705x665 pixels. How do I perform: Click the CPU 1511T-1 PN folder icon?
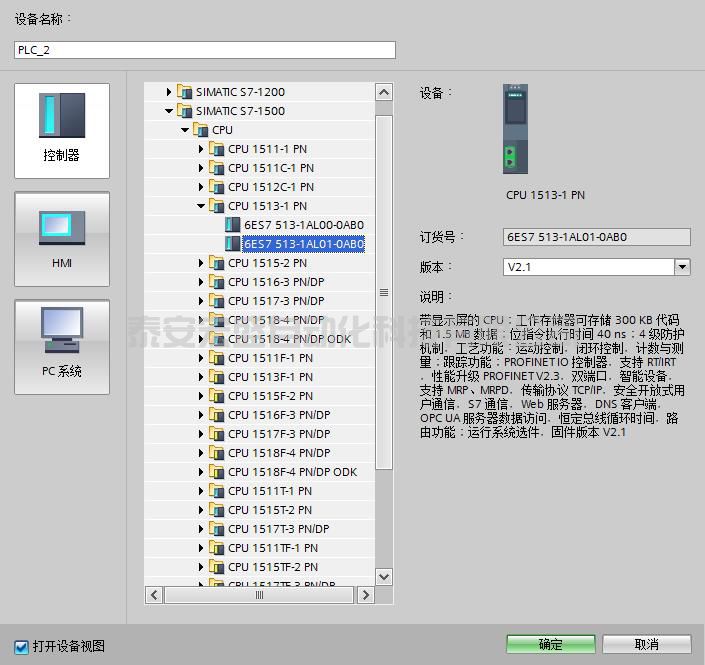pos(216,491)
